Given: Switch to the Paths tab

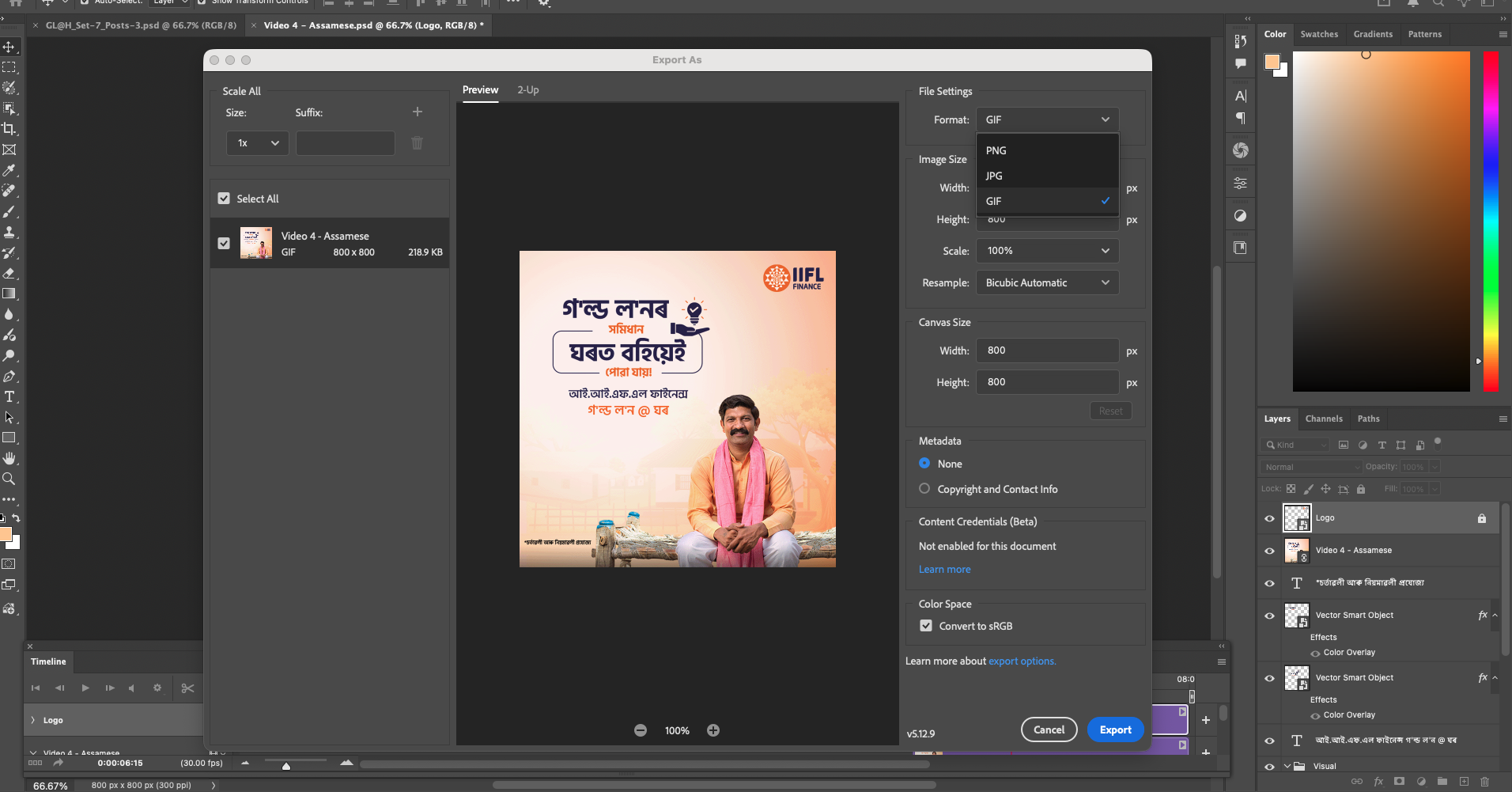Looking at the screenshot, I should tap(1368, 419).
